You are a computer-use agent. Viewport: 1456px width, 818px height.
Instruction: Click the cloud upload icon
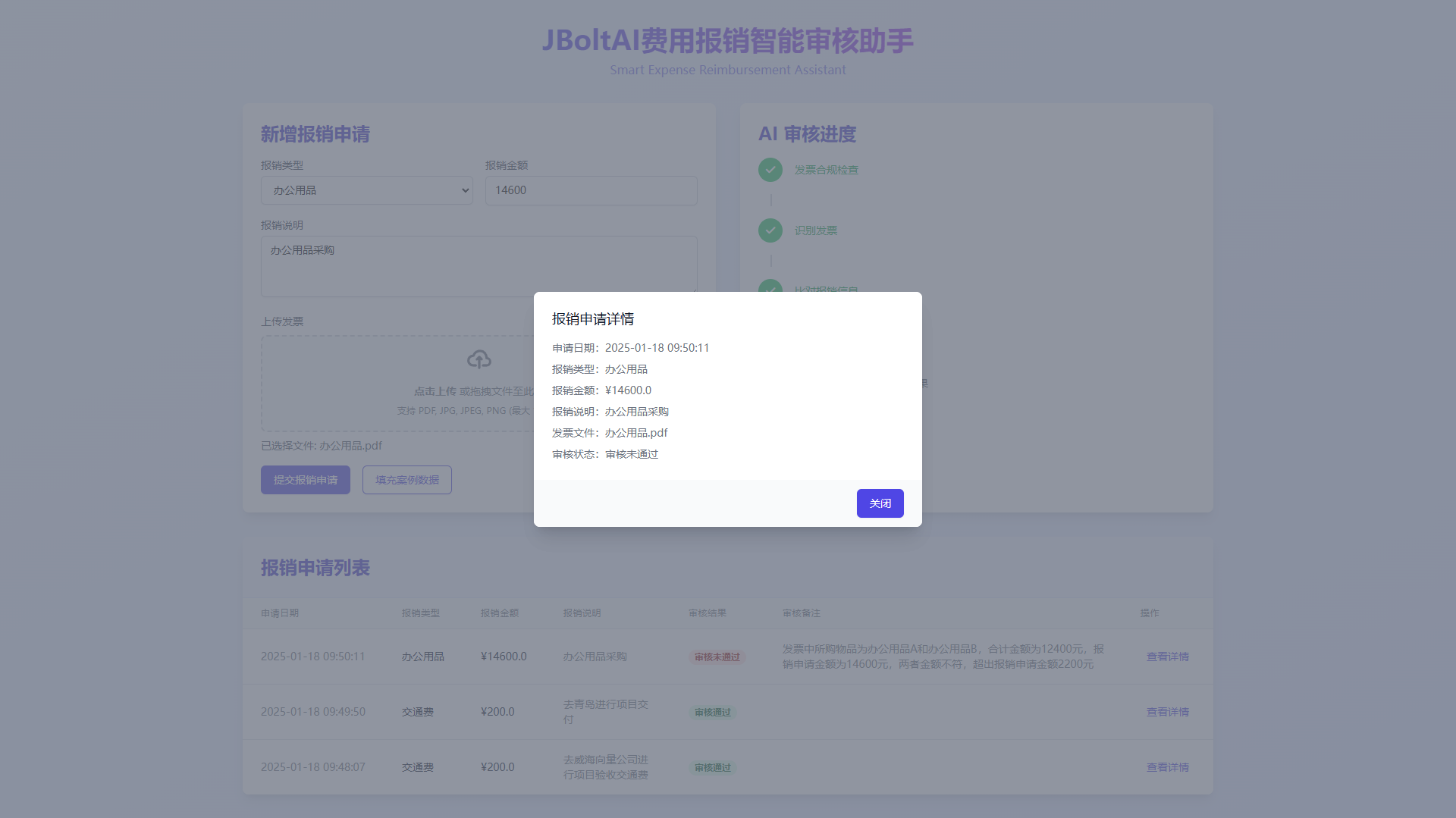479,359
